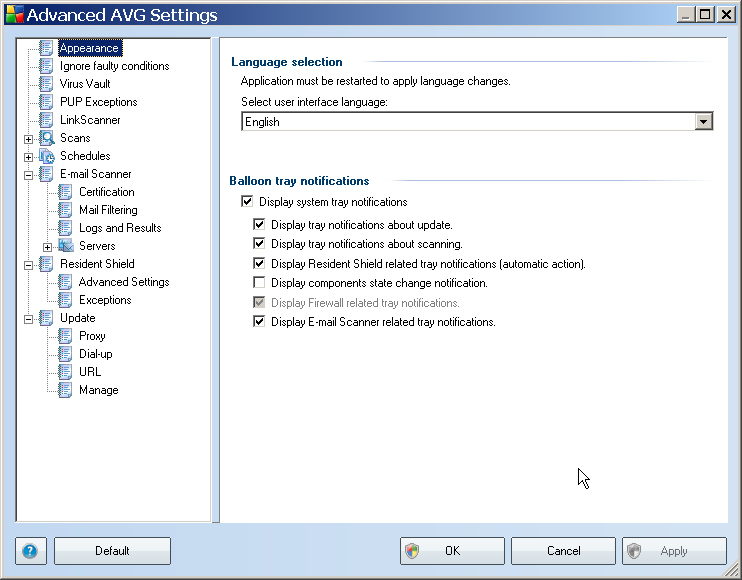
Task: Click the Firewall related tray notifications checkbox
Action: click(259, 302)
